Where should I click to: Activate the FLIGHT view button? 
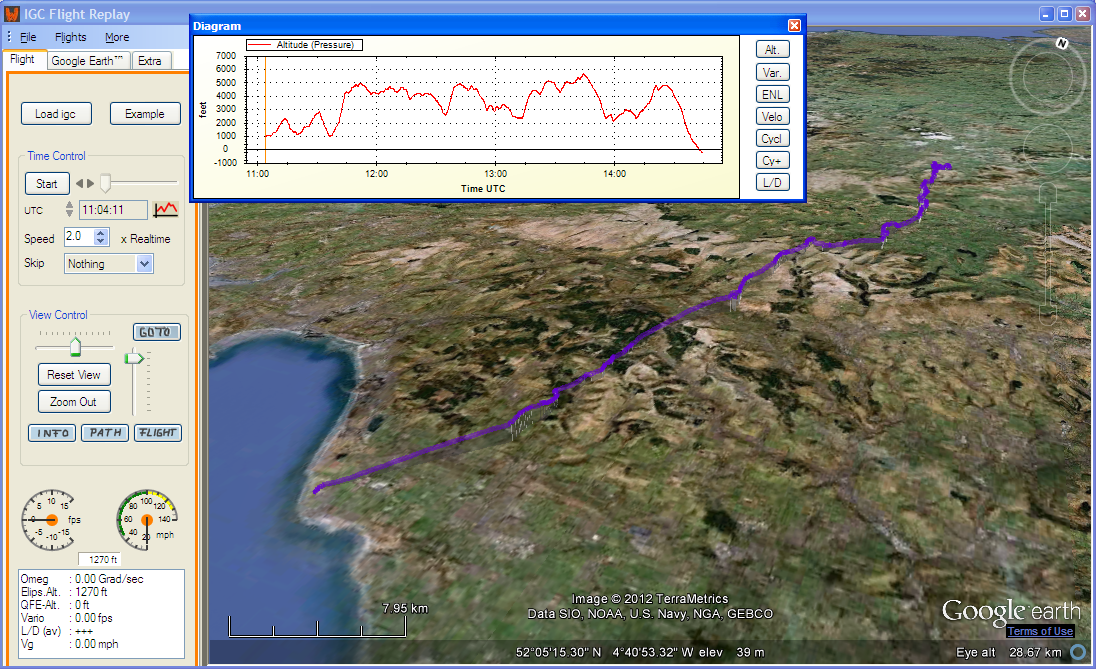point(157,433)
